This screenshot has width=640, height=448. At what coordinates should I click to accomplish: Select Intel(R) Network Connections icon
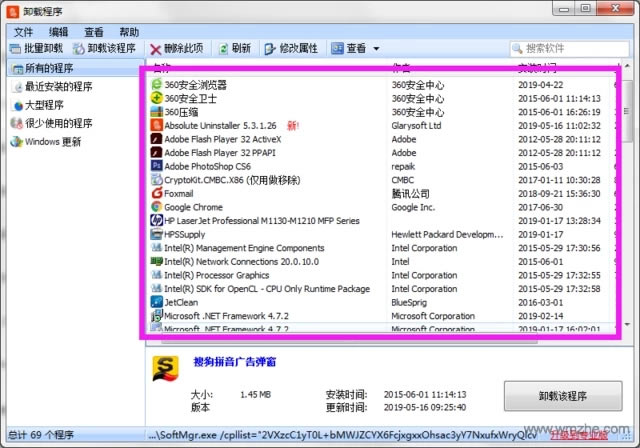pos(157,261)
